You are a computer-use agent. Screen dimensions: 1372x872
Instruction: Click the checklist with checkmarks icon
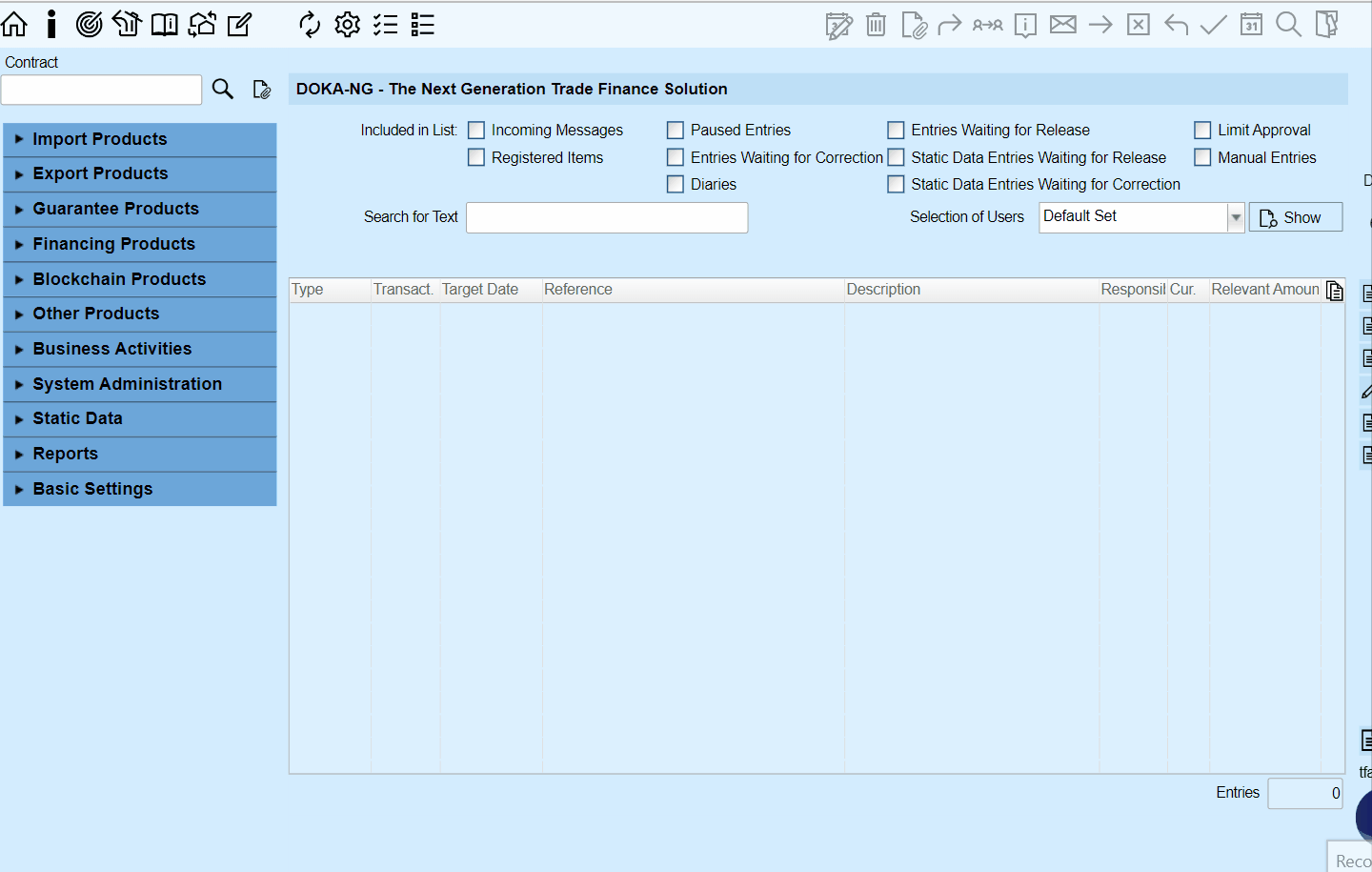386,24
